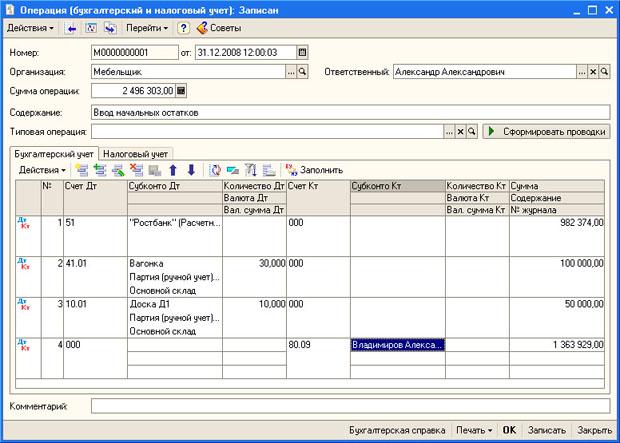Click Записать button
620x443 pixels.
(547, 430)
